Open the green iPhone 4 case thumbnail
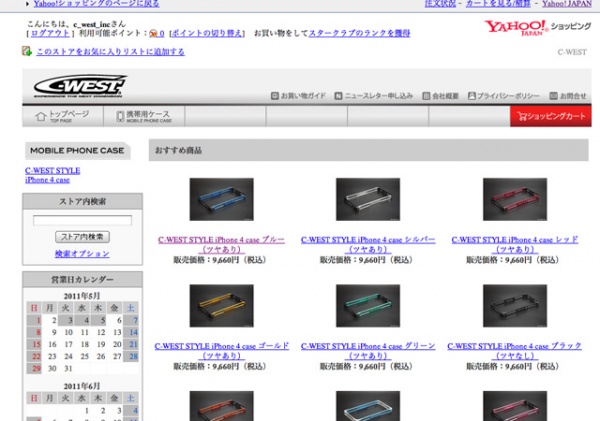600x421 pixels. click(x=368, y=305)
